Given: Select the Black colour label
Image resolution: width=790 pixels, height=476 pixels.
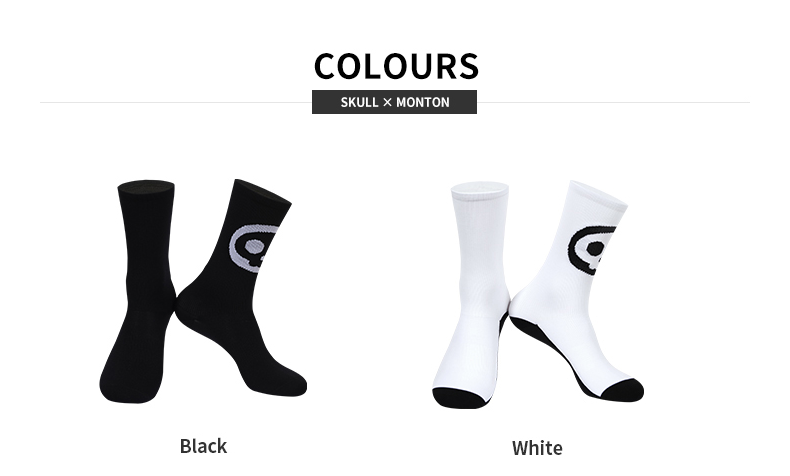Looking at the screenshot, I should click(x=204, y=446).
